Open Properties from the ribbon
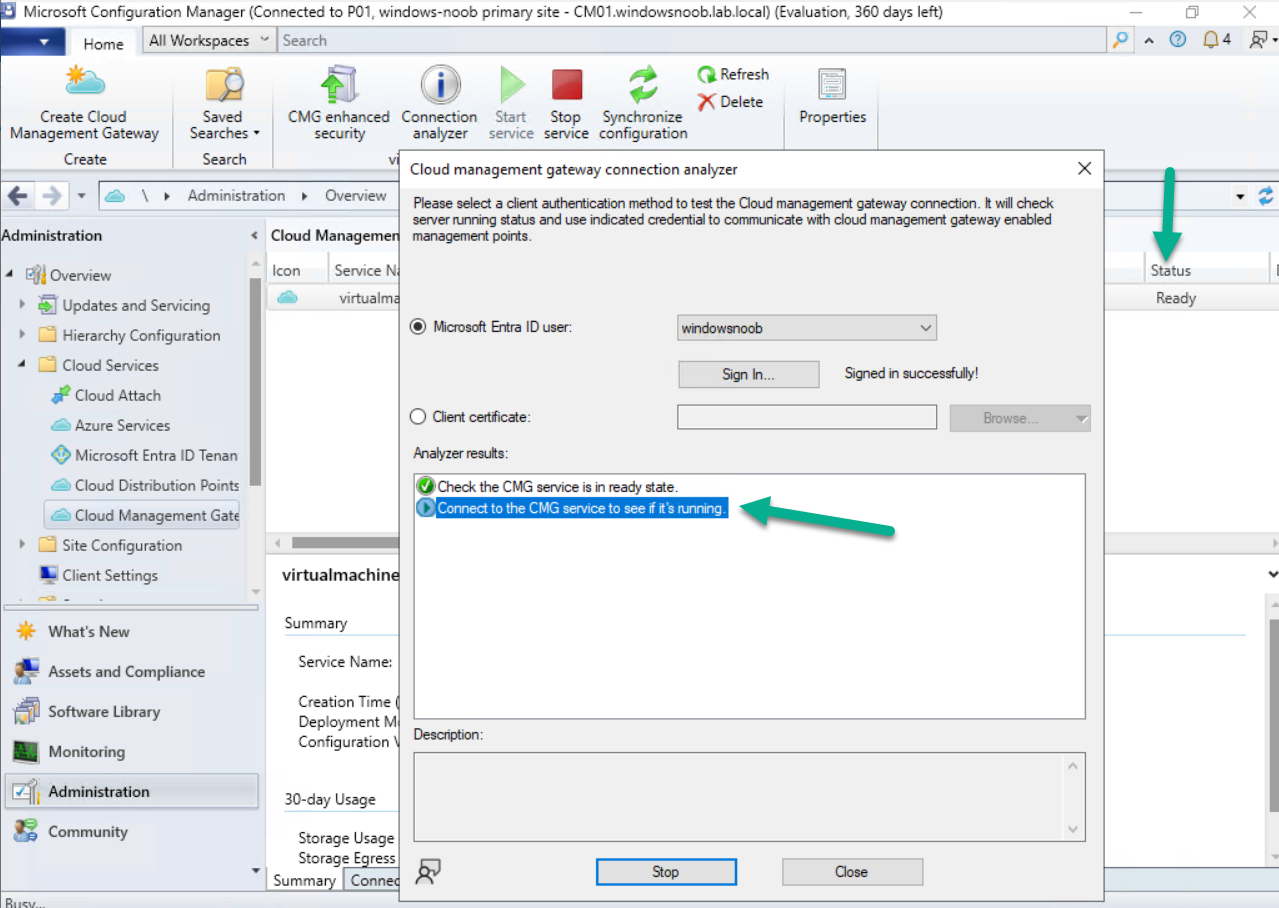This screenshot has width=1279, height=908. (833, 97)
